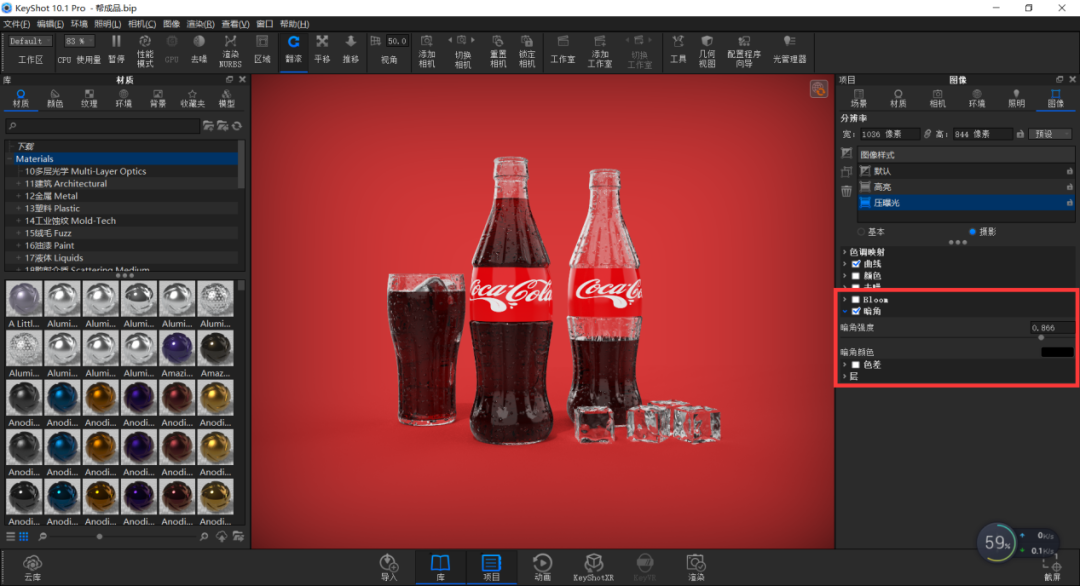The width and height of the screenshot is (1080, 586).
Task: Click the refresh icon beside library search
Action: pyautogui.click(x=237, y=126)
